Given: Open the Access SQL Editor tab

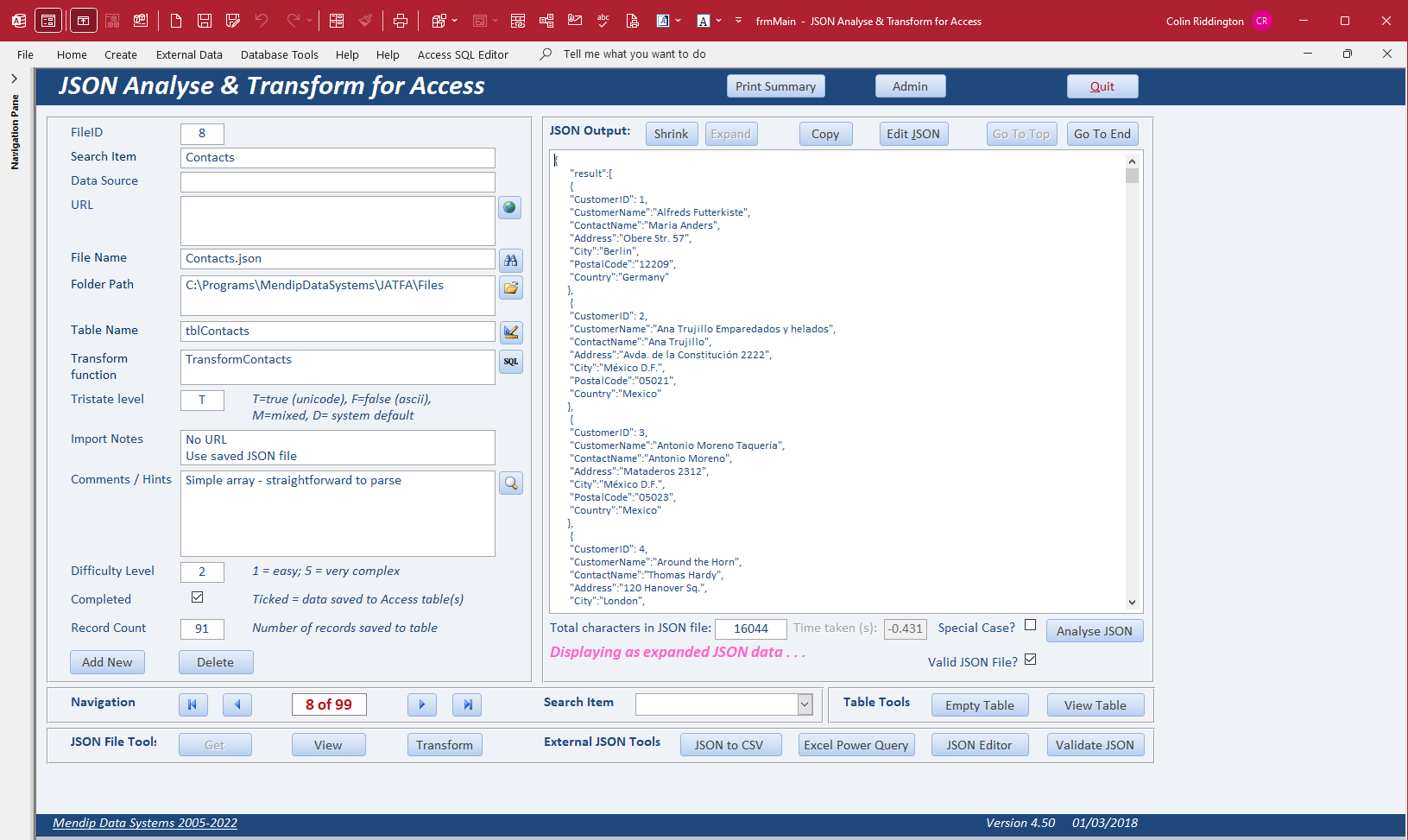Looking at the screenshot, I should click(x=463, y=54).
